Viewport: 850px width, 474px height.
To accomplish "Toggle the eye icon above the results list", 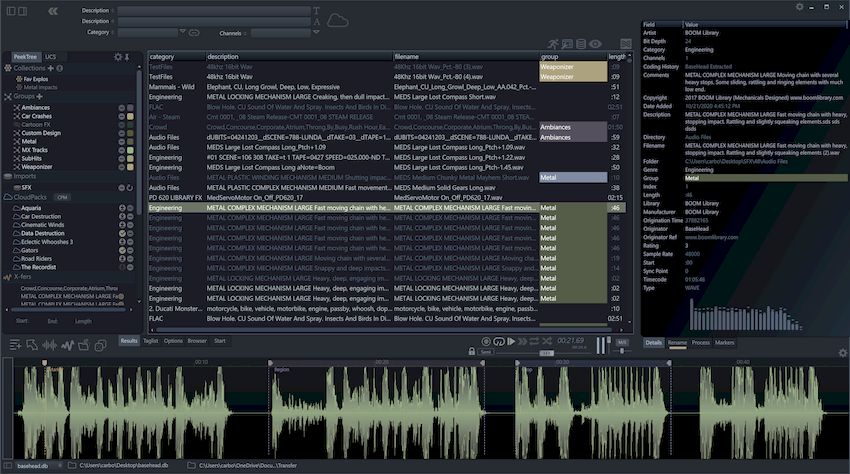I will click(x=595, y=44).
